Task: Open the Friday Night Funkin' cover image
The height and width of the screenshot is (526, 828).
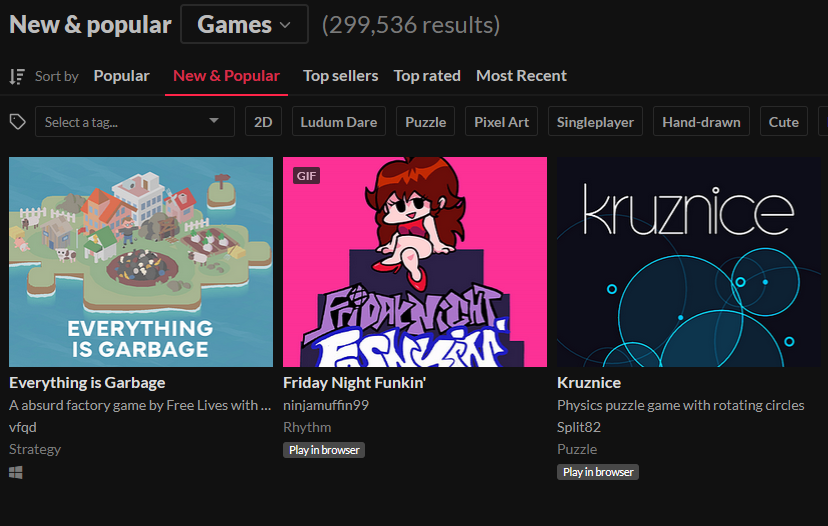Action: click(415, 262)
